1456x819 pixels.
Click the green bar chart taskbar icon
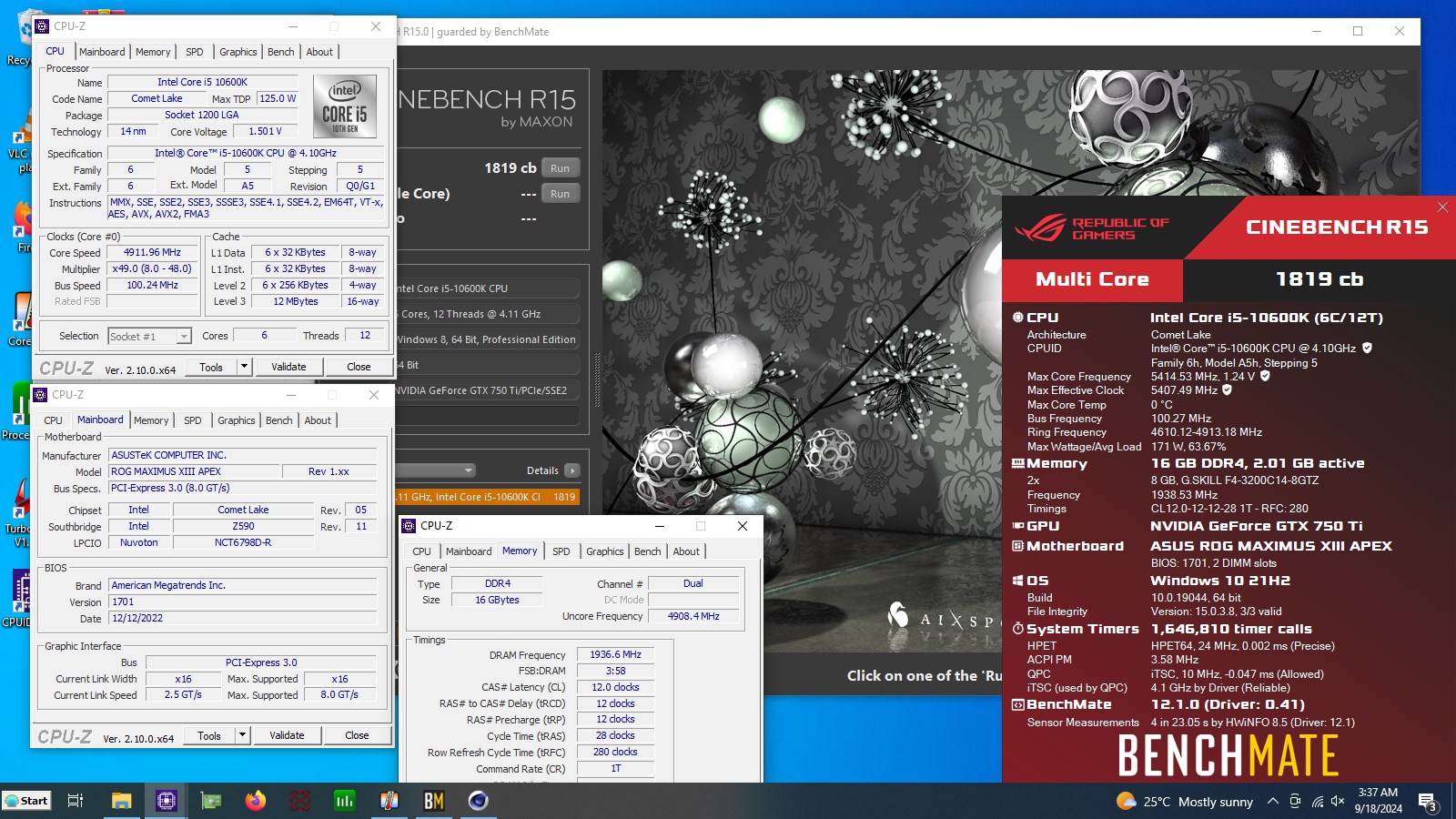point(345,801)
